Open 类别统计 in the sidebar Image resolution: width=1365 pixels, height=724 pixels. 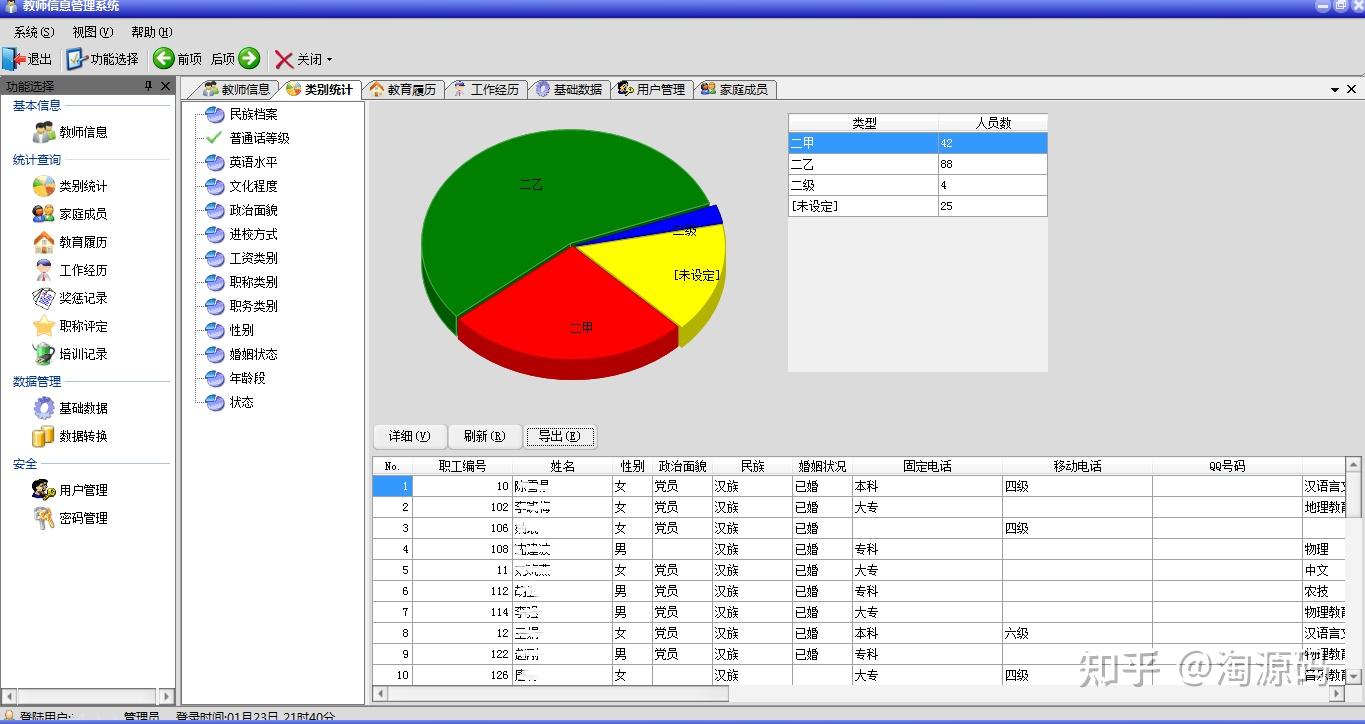[x=70, y=186]
